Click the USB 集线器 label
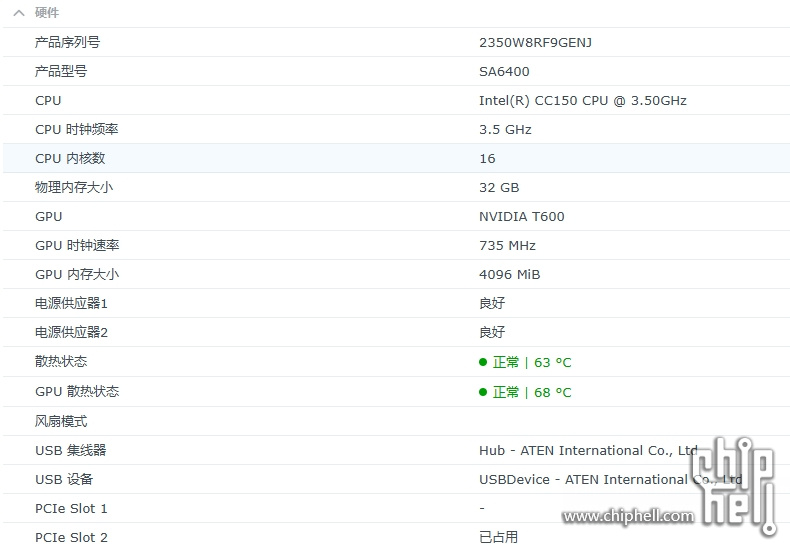Viewport: 790px width, 551px height. [x=71, y=450]
